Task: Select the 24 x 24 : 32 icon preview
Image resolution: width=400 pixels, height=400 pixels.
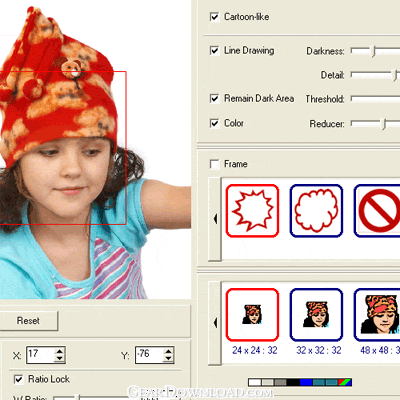Action: 252,315
